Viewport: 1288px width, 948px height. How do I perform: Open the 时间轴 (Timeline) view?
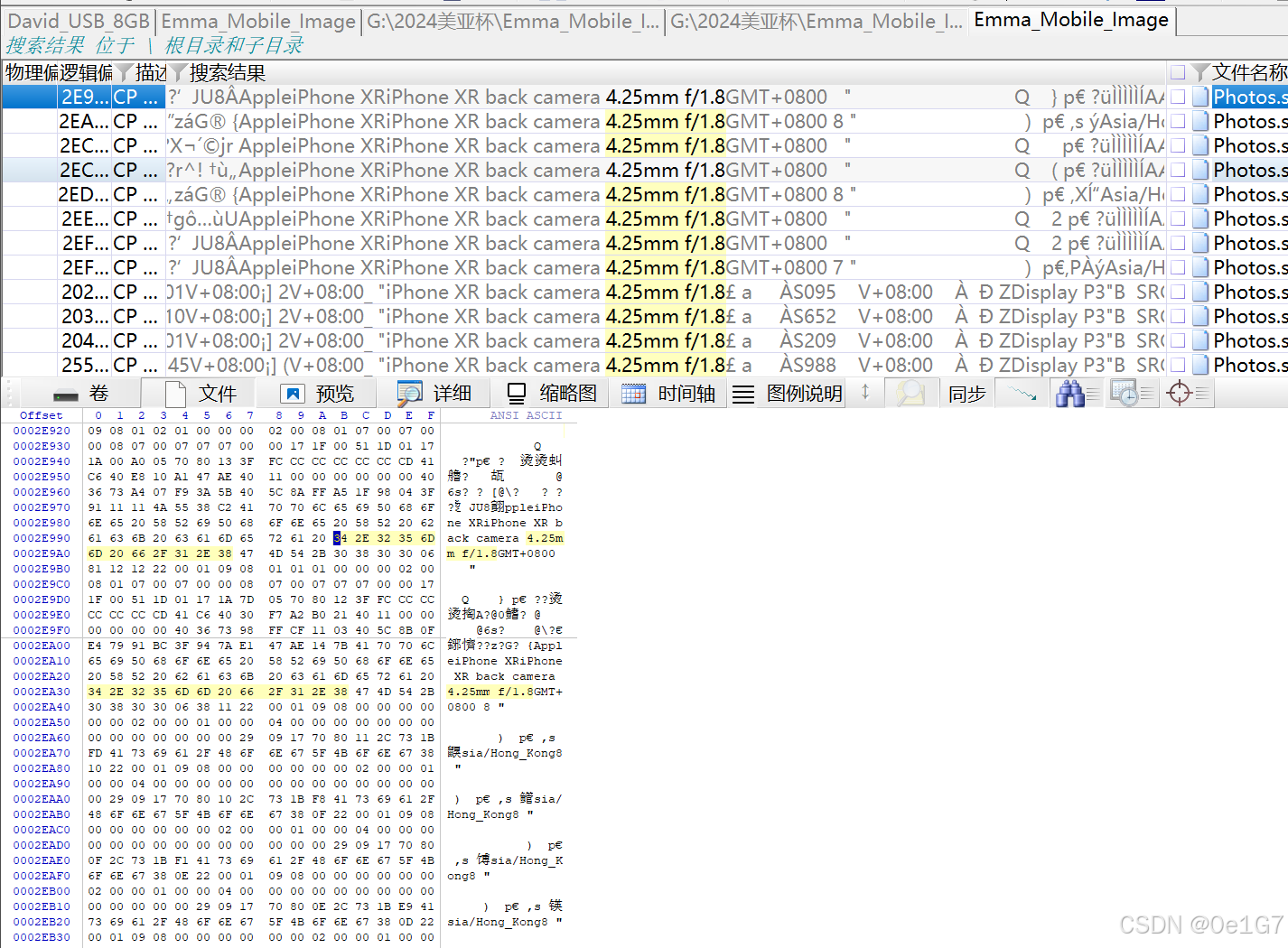(x=668, y=394)
